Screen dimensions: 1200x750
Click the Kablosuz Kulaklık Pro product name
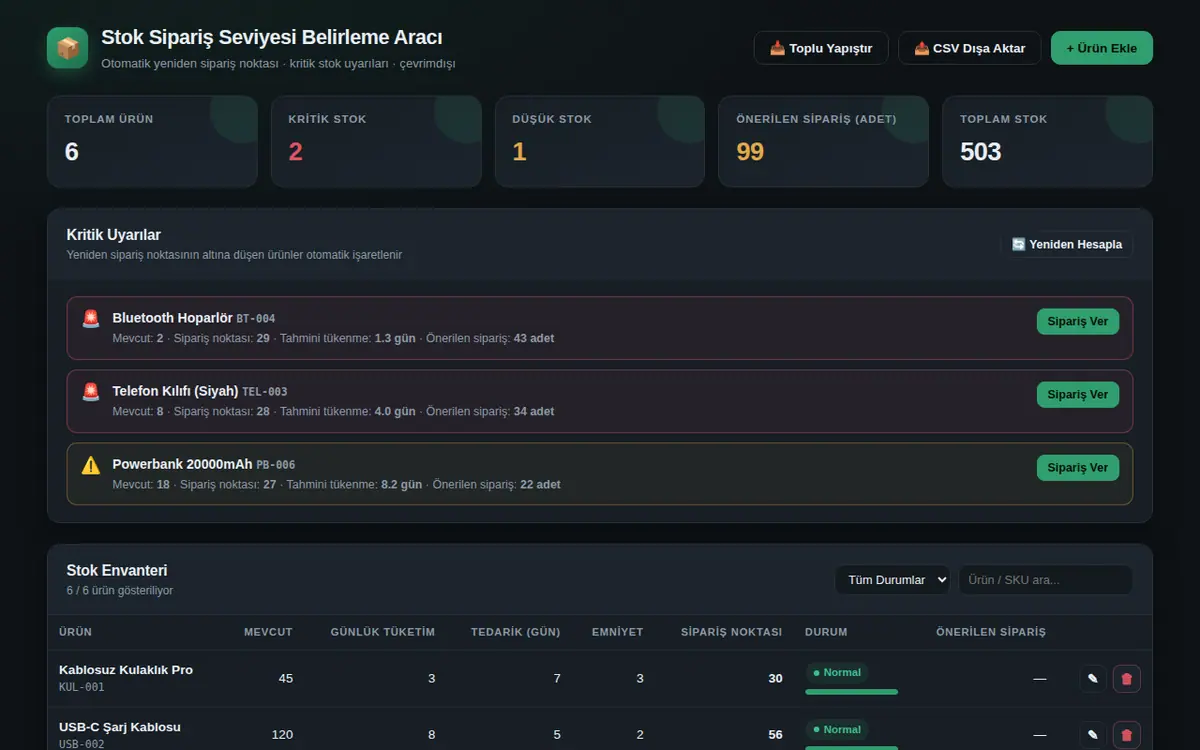coord(126,670)
